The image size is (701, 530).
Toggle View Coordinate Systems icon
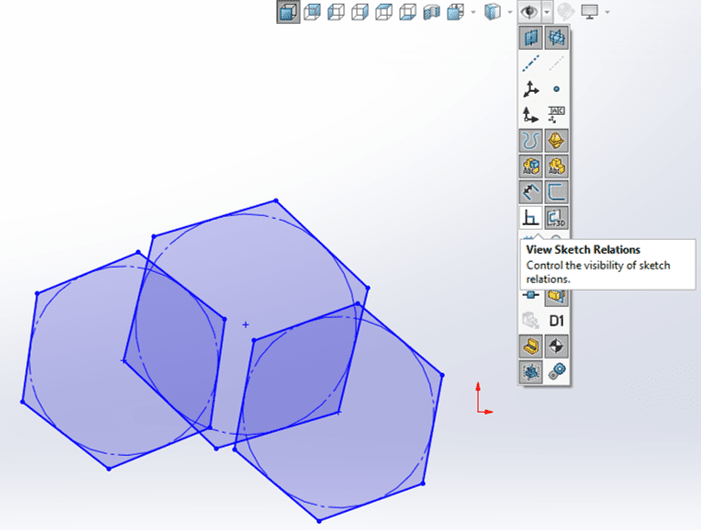[x=531, y=115]
